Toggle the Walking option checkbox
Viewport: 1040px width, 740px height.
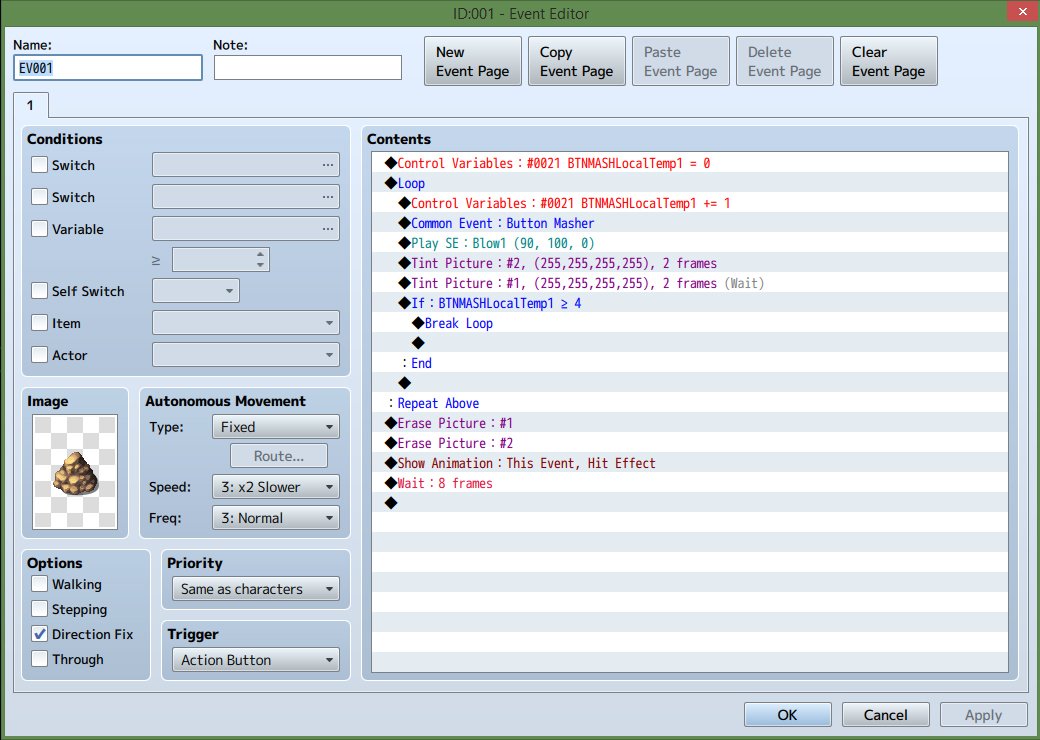[x=40, y=584]
